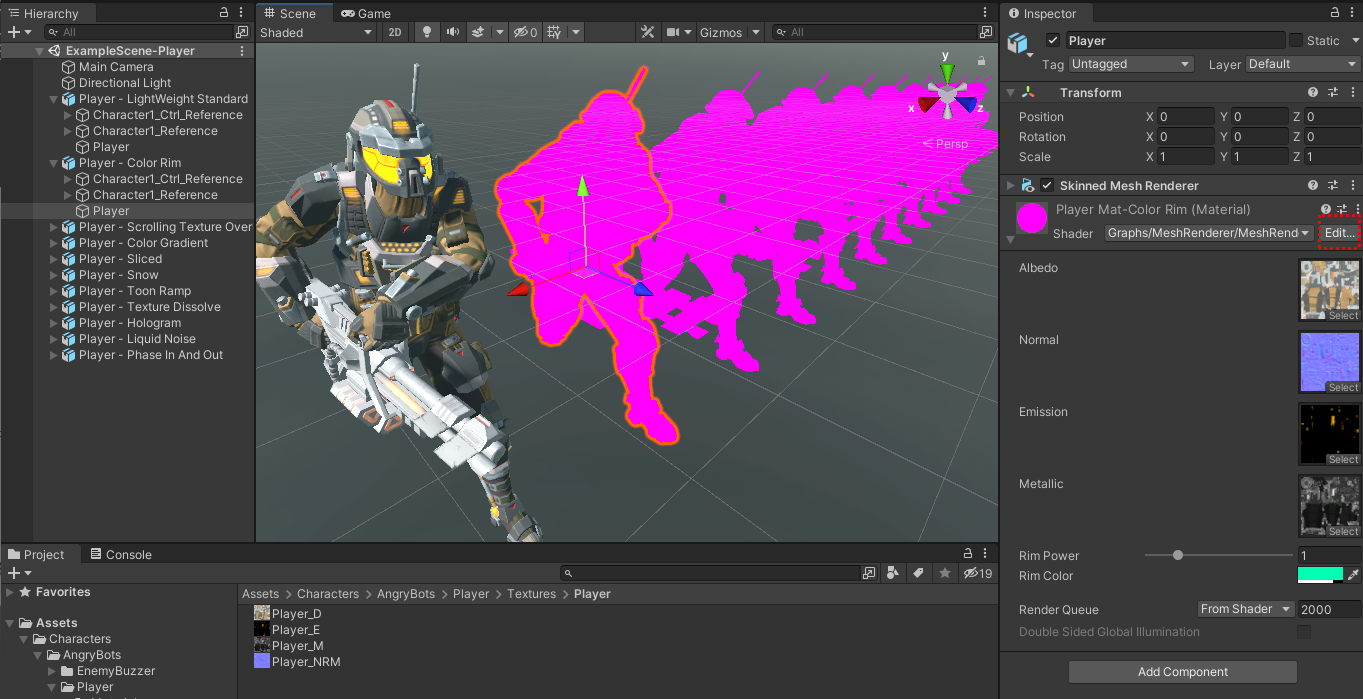Image resolution: width=1363 pixels, height=699 pixels.
Task: Open the Rim Color swatch
Action: point(1320,575)
